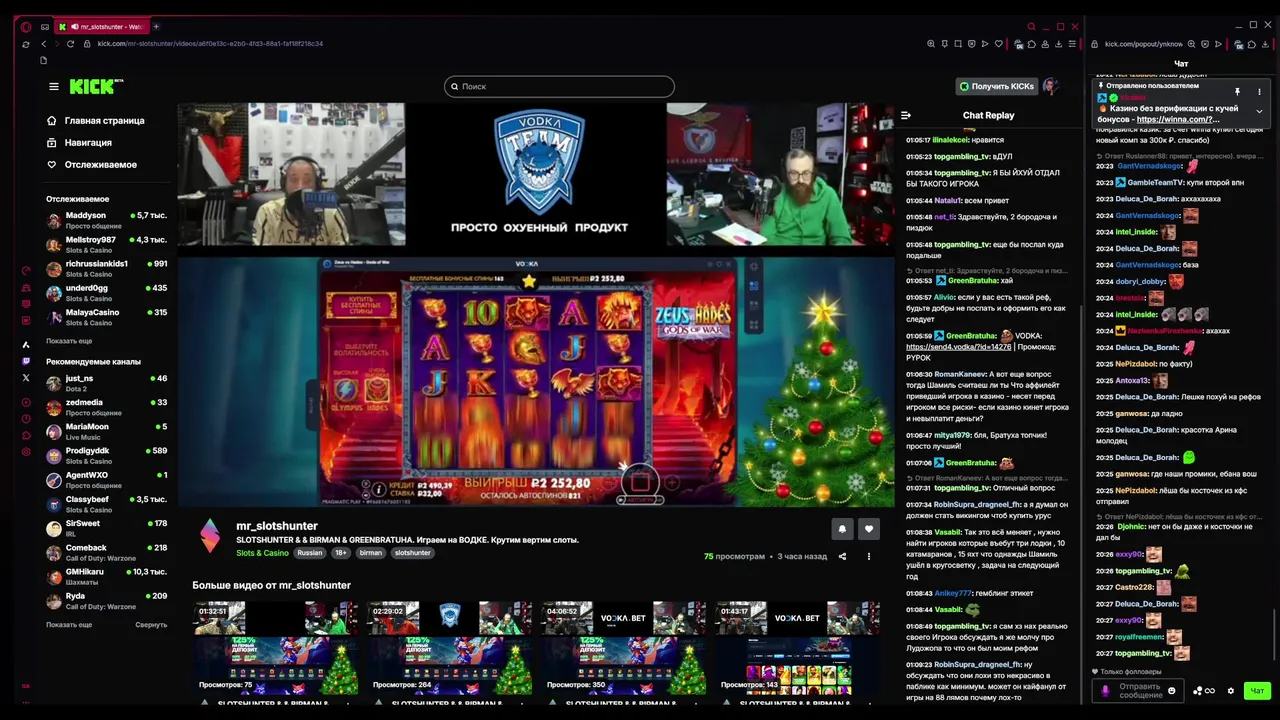
Task: Open Отслеживаемое in sidebar
Action: 91,164
